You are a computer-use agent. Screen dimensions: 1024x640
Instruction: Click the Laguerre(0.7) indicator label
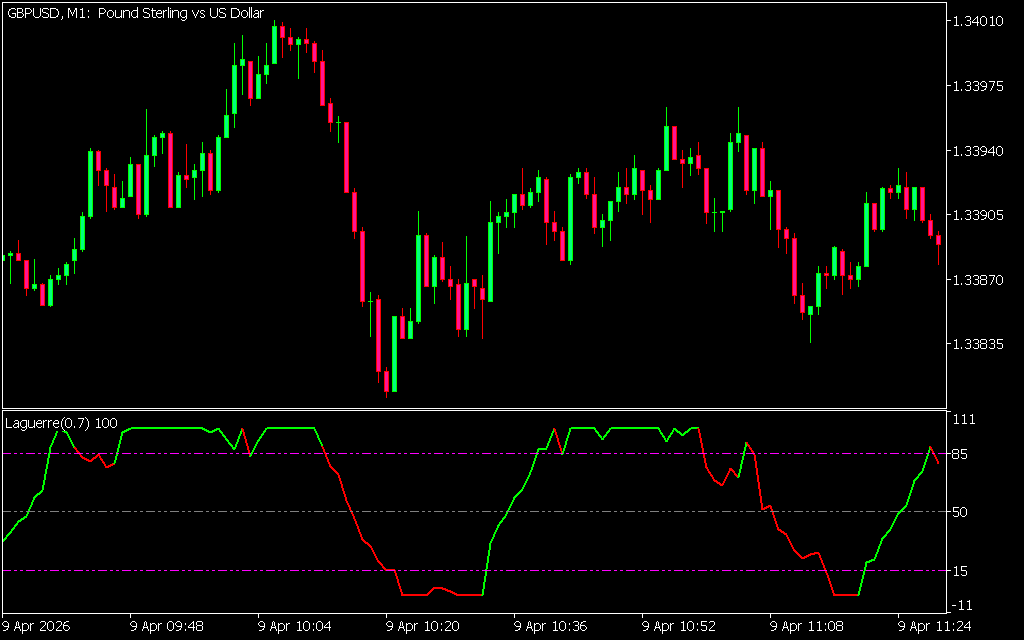(61, 423)
